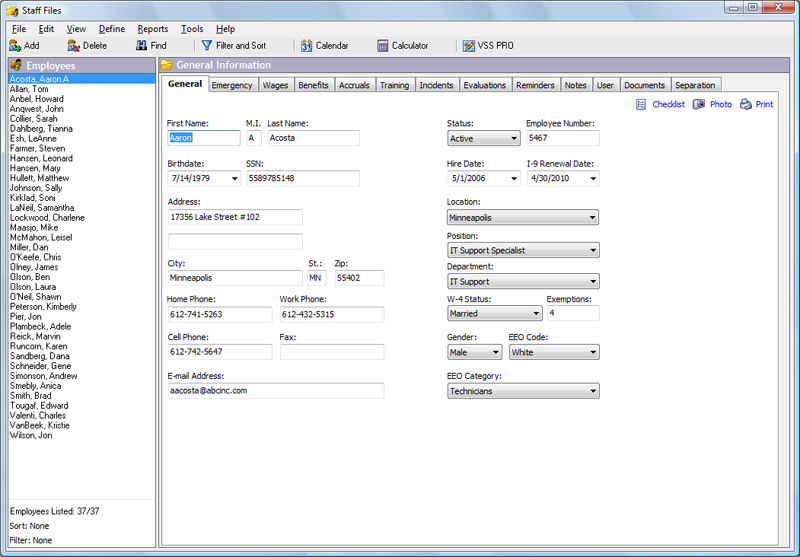Click the General Information folder icon
Image resolution: width=800 pixels, height=557 pixels.
click(x=166, y=65)
